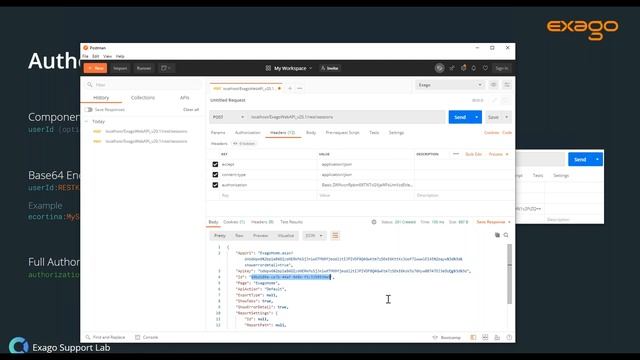Open the response Cookies (1) tab
Image resolution: width=640 pixels, height=360 pixels.
[x=234, y=222]
